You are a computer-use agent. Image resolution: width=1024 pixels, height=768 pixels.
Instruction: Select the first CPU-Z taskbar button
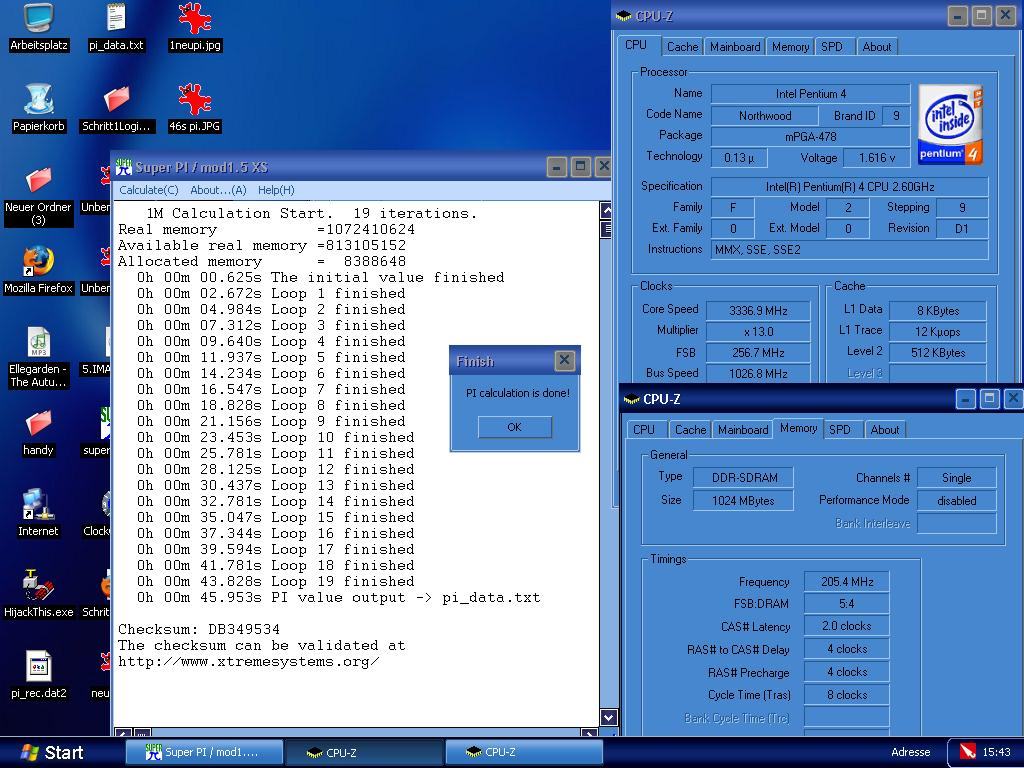point(364,752)
